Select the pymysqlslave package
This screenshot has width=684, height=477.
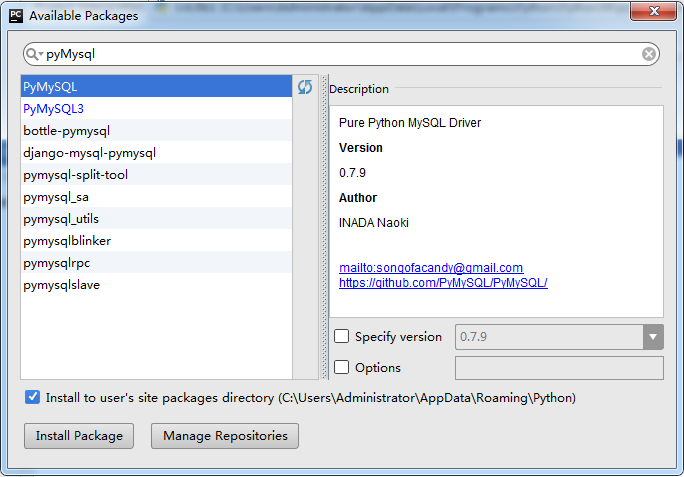pyautogui.click(x=156, y=285)
